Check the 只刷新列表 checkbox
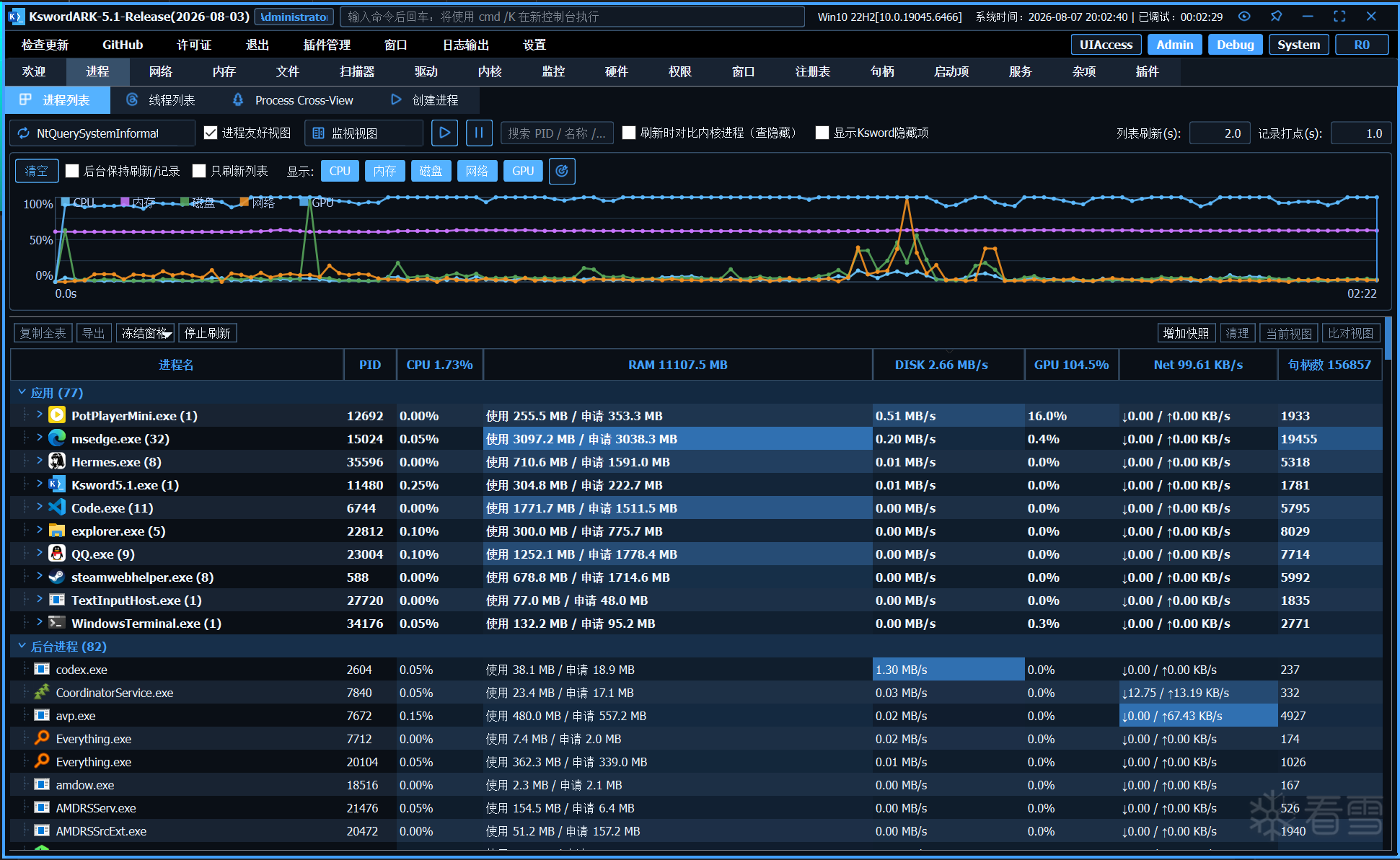1400x860 pixels. pos(199,171)
